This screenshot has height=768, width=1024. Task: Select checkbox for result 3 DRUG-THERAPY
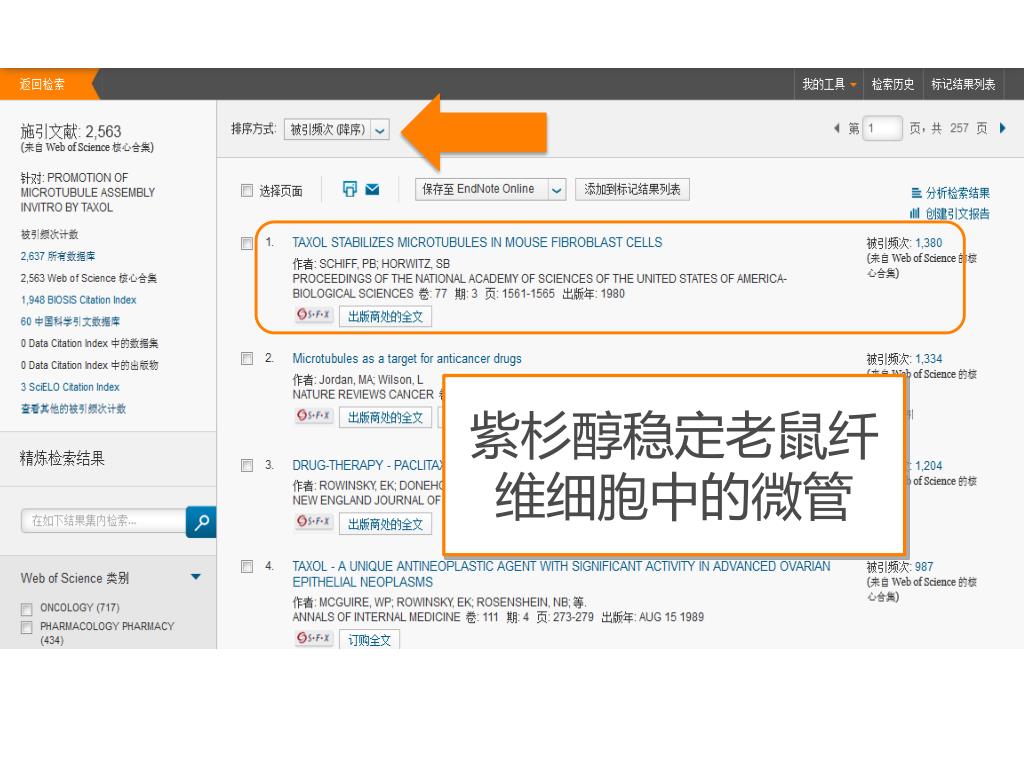coord(247,466)
